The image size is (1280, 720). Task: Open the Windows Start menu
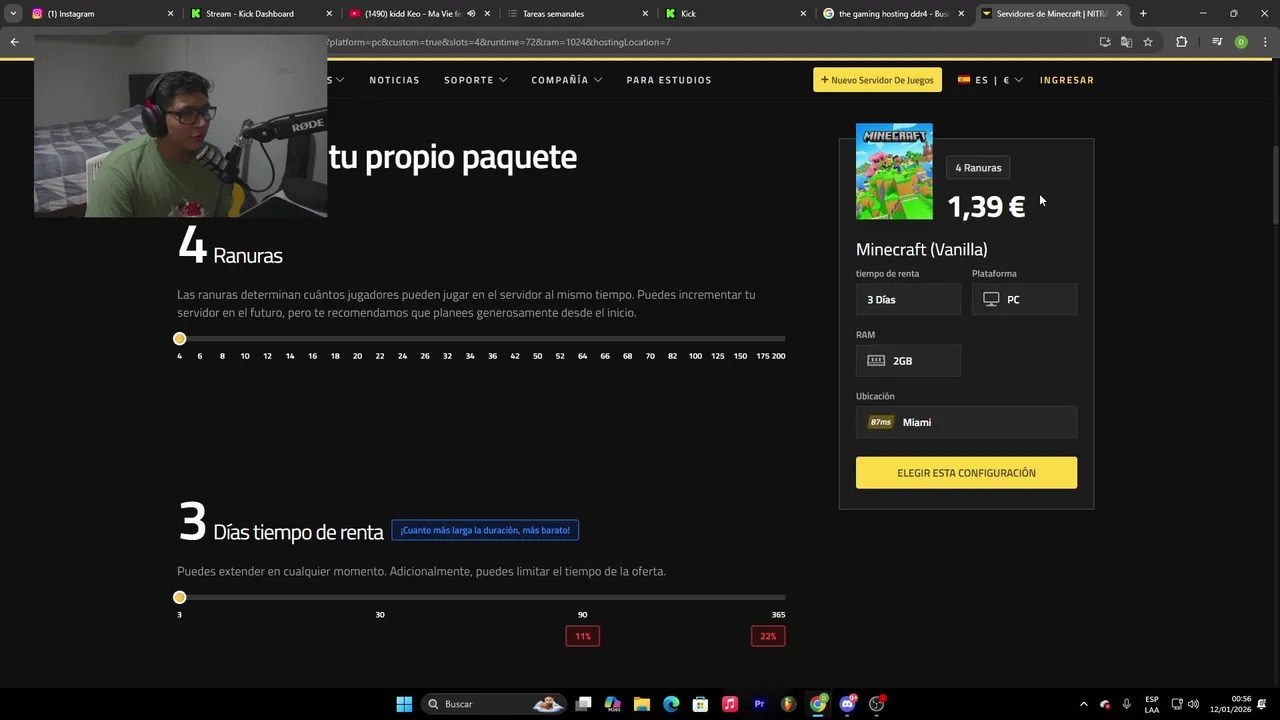pos(404,704)
